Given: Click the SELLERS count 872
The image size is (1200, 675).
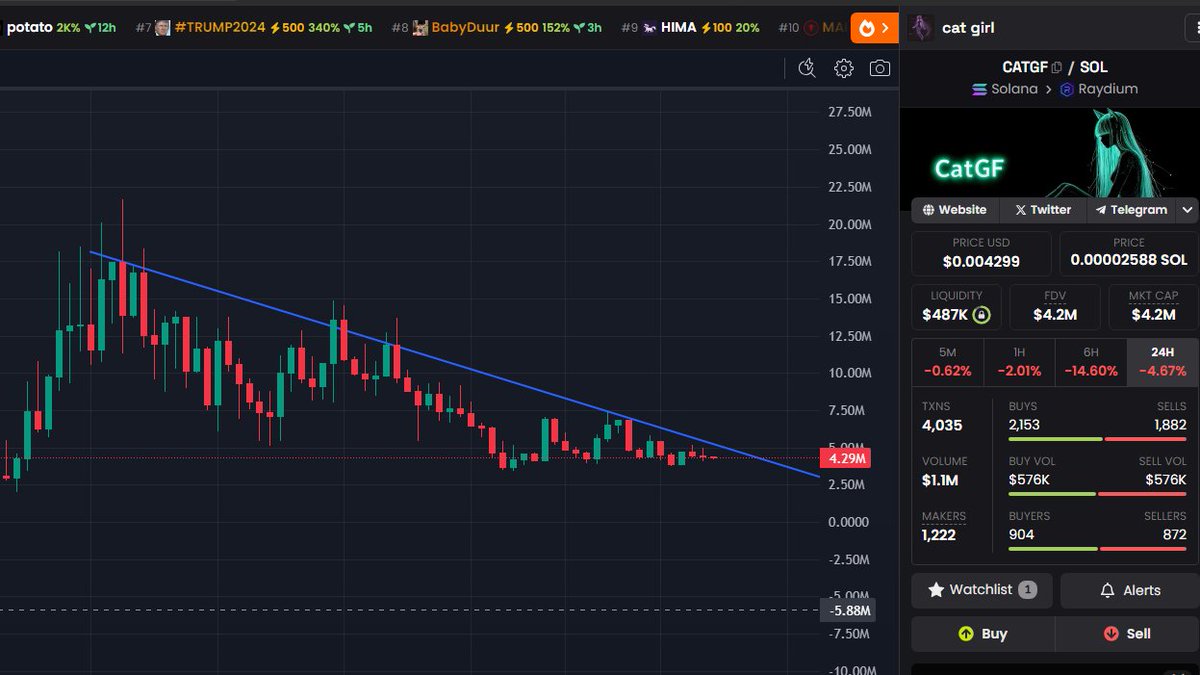Looking at the screenshot, I should 1174,535.
